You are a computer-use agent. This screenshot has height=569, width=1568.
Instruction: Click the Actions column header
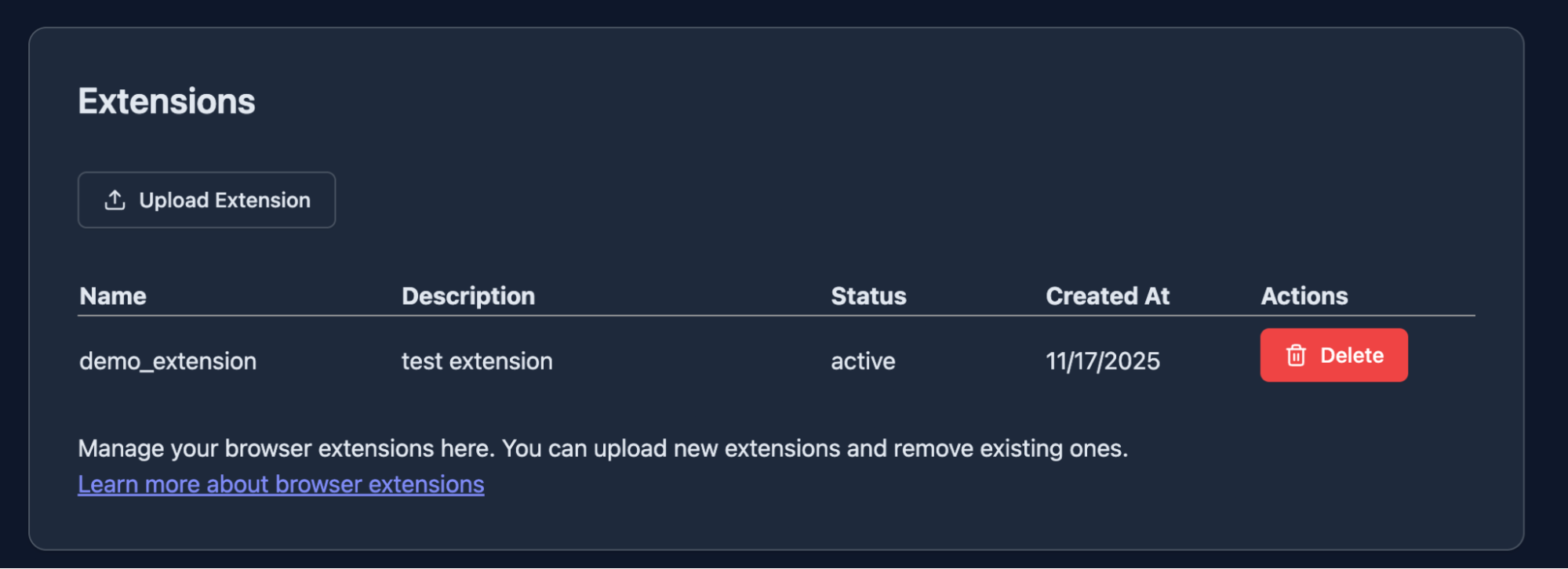coord(1304,296)
